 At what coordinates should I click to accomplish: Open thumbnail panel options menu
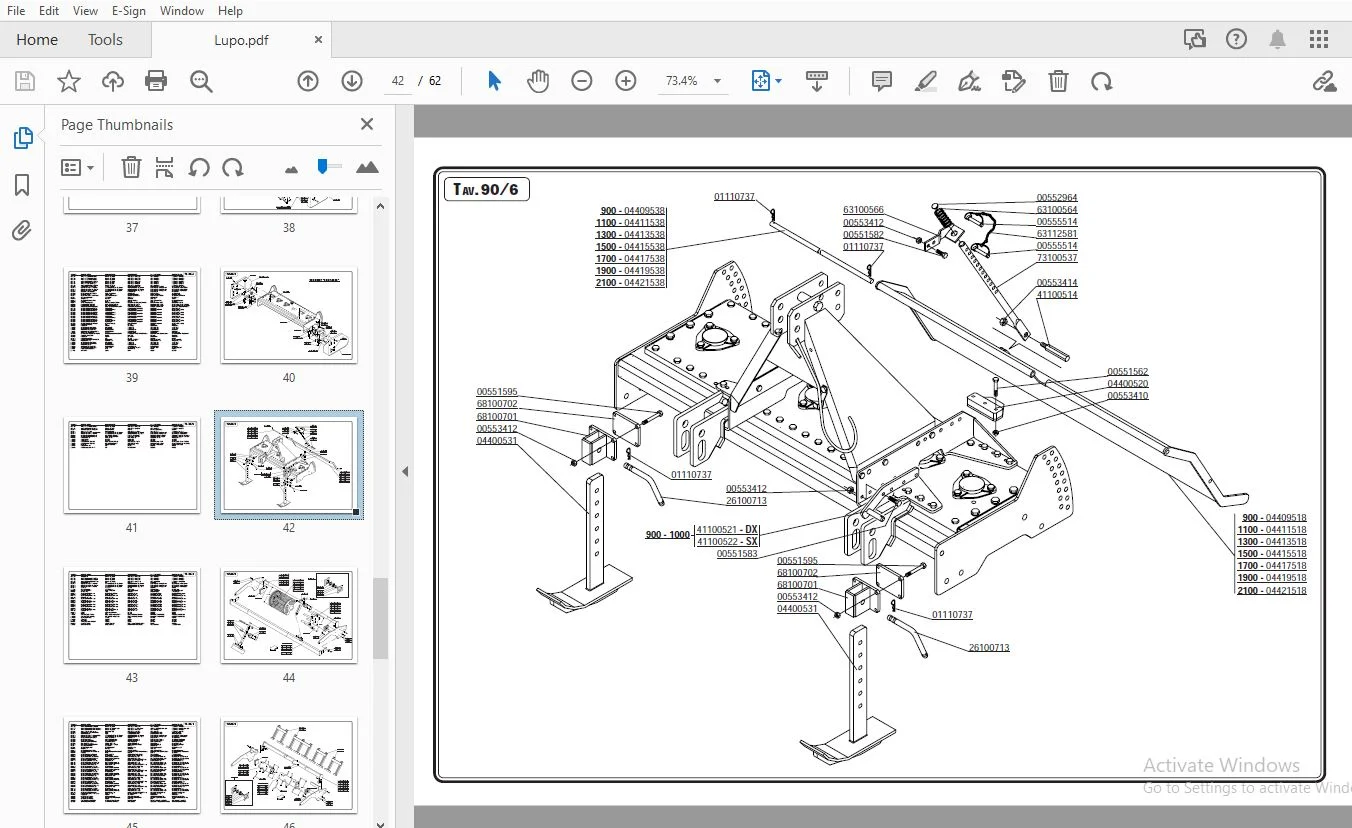pyautogui.click(x=77, y=167)
